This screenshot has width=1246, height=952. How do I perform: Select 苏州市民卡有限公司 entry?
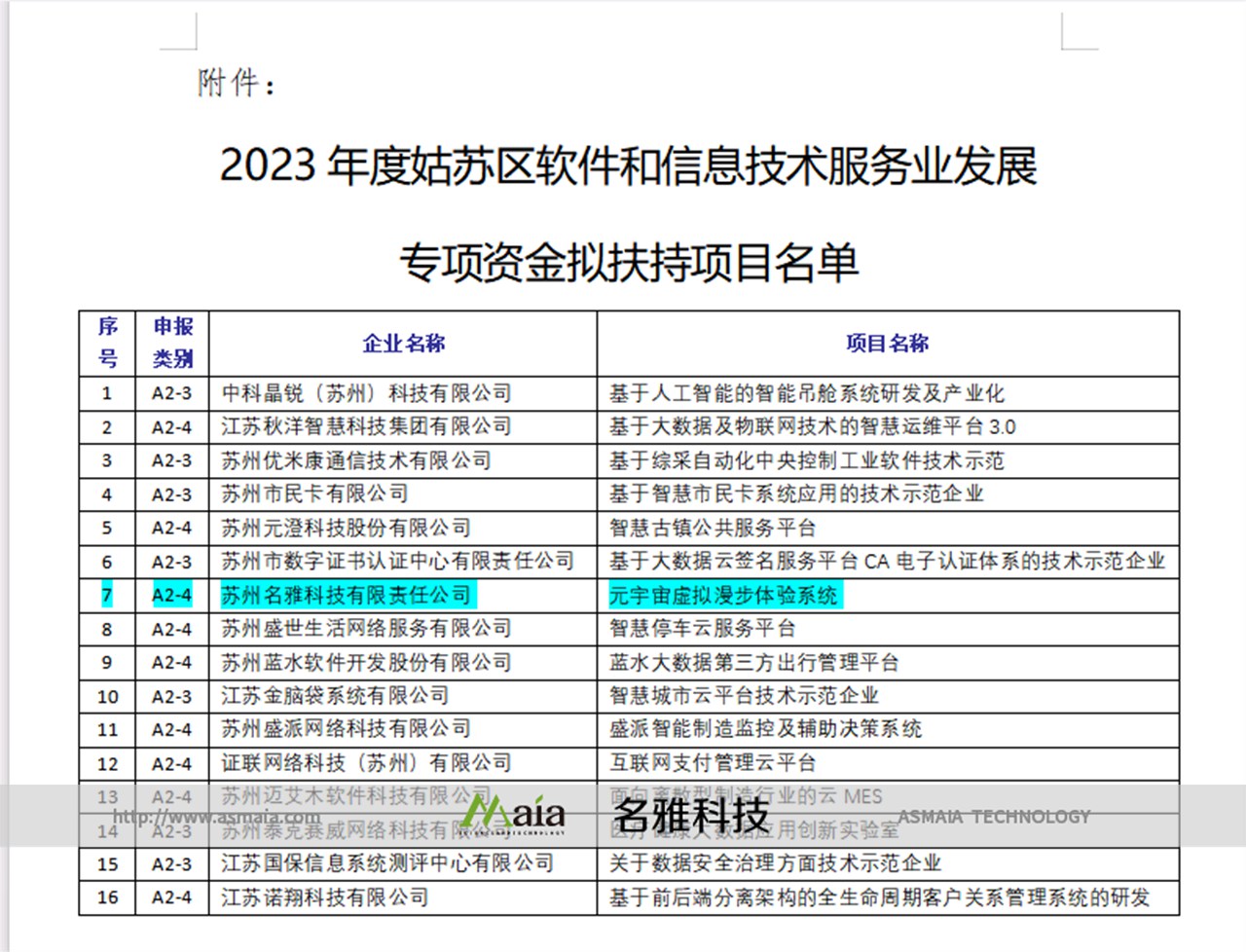[314, 494]
